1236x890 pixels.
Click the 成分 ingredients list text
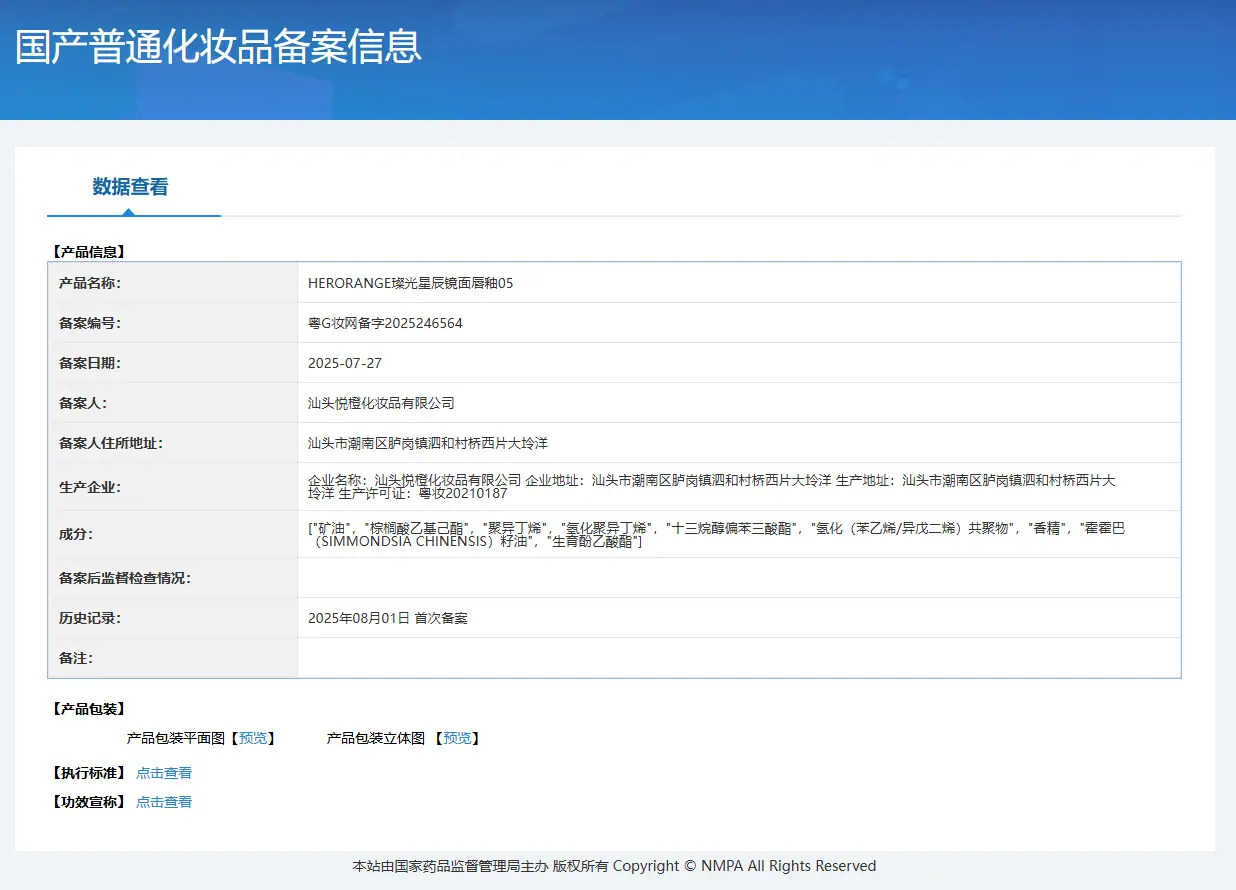716,534
